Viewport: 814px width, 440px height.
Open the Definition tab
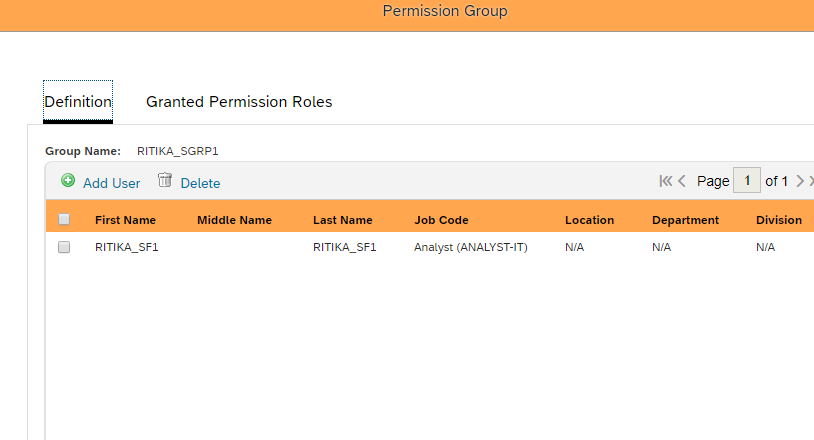(x=78, y=102)
